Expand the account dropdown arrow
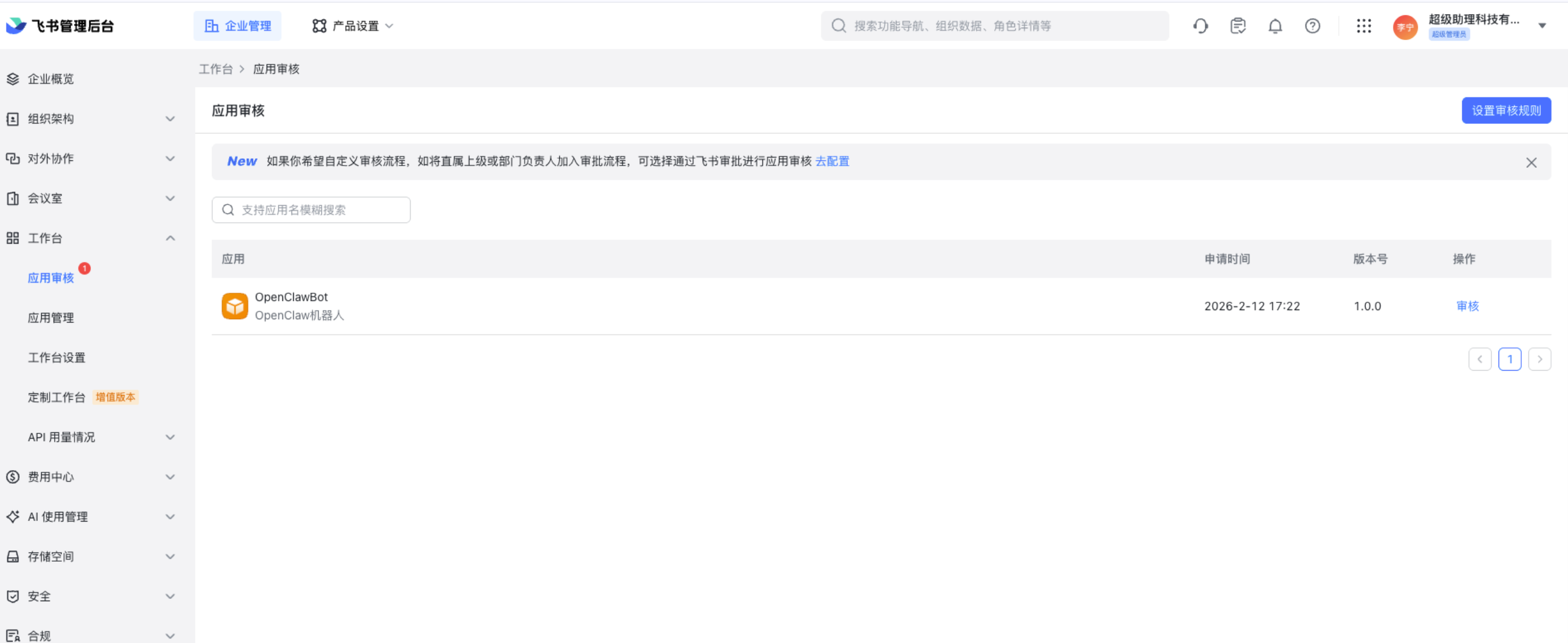This screenshot has height=643, width=1568. [x=1542, y=25]
